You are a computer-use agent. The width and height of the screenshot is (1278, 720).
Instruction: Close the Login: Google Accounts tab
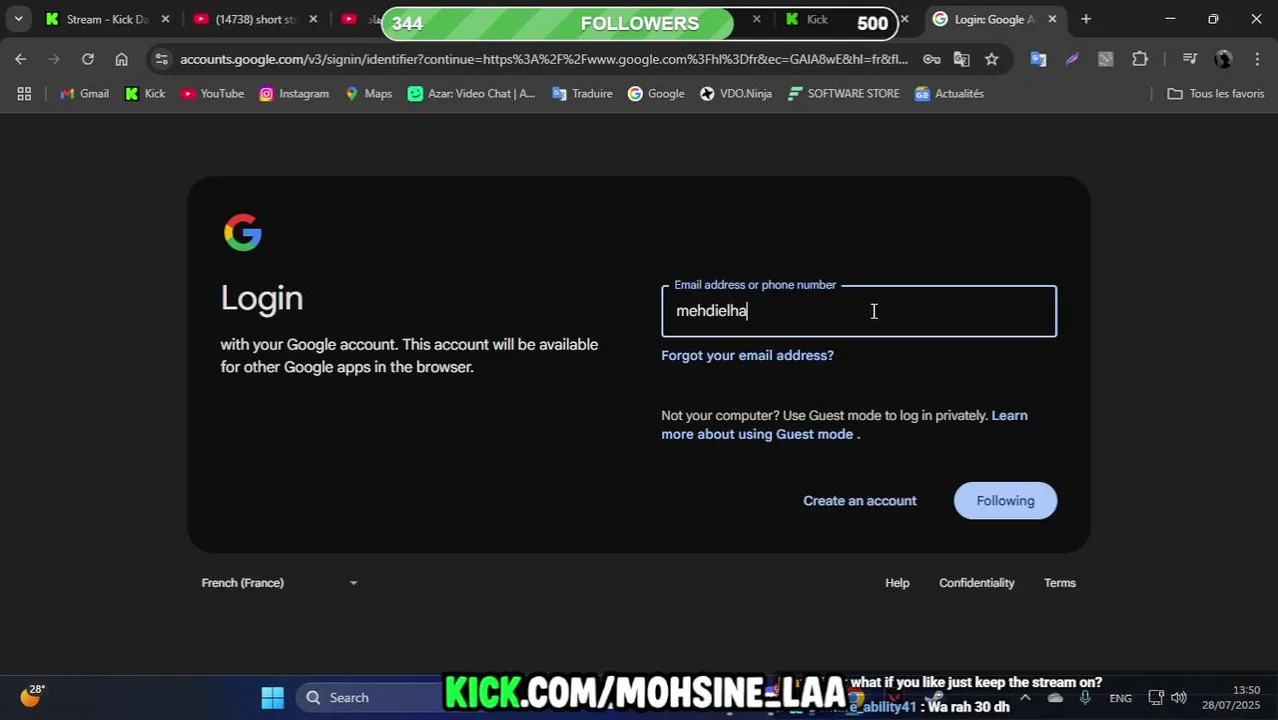[1052, 19]
